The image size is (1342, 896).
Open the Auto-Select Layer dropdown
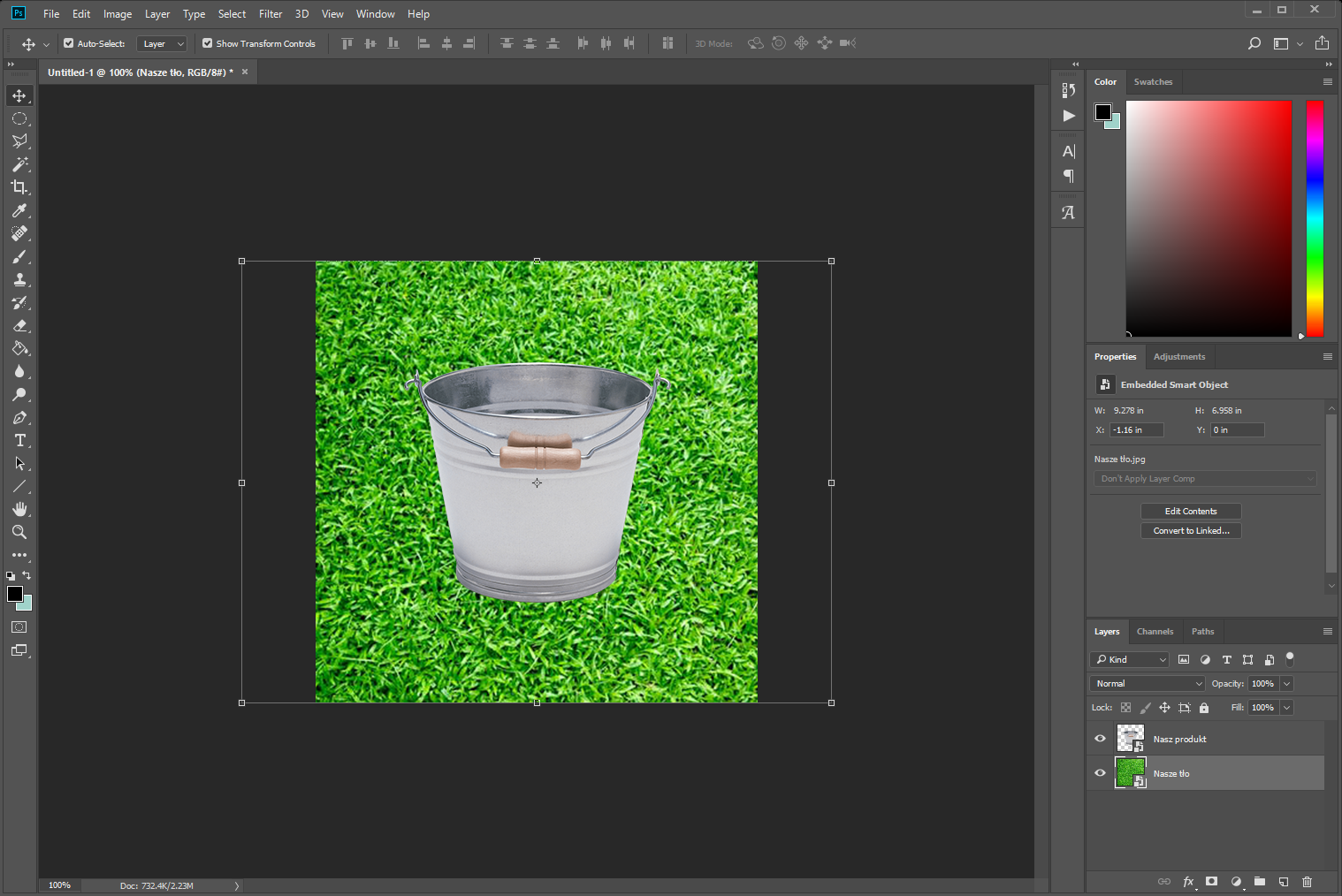[164, 43]
